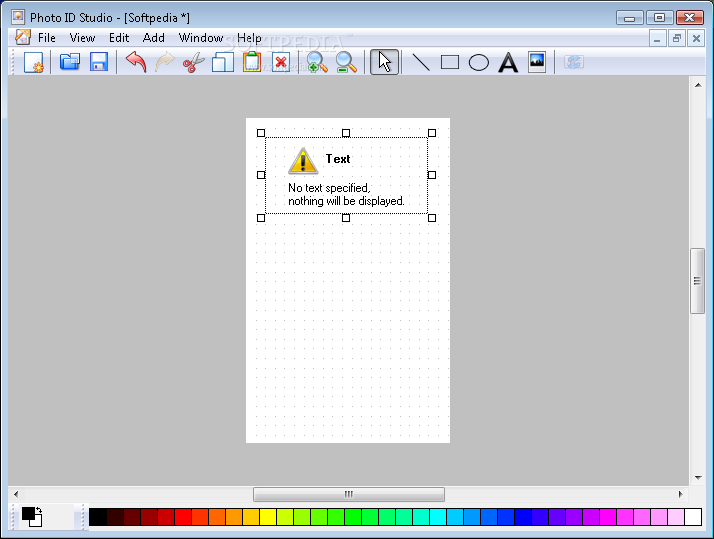Select the Add Image tool icon
The image size is (714, 539).
click(x=537, y=62)
